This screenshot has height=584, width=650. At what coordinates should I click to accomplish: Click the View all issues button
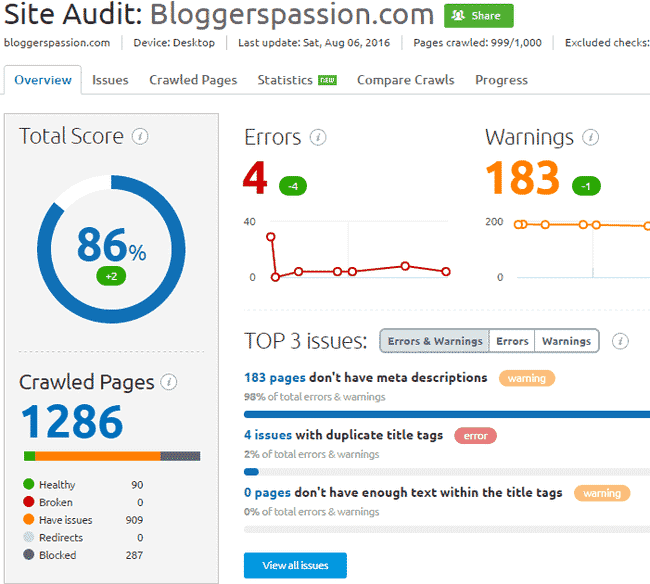tap(295, 565)
